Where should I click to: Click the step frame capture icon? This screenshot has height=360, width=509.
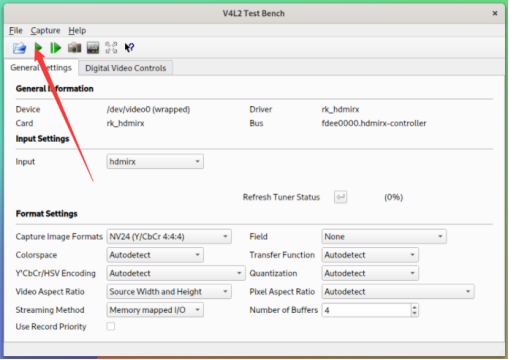click(56, 48)
